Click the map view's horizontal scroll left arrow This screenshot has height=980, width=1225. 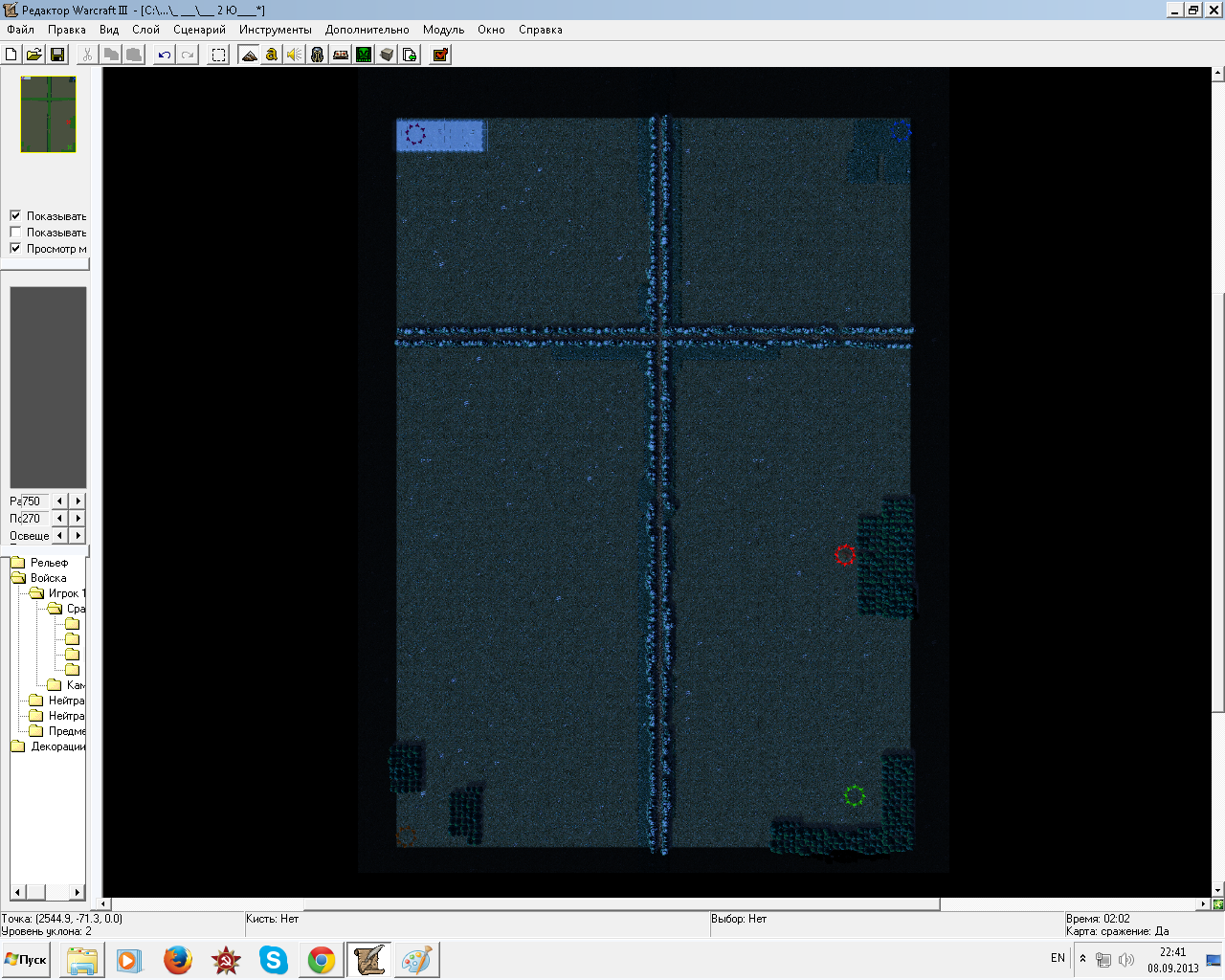click(x=104, y=903)
